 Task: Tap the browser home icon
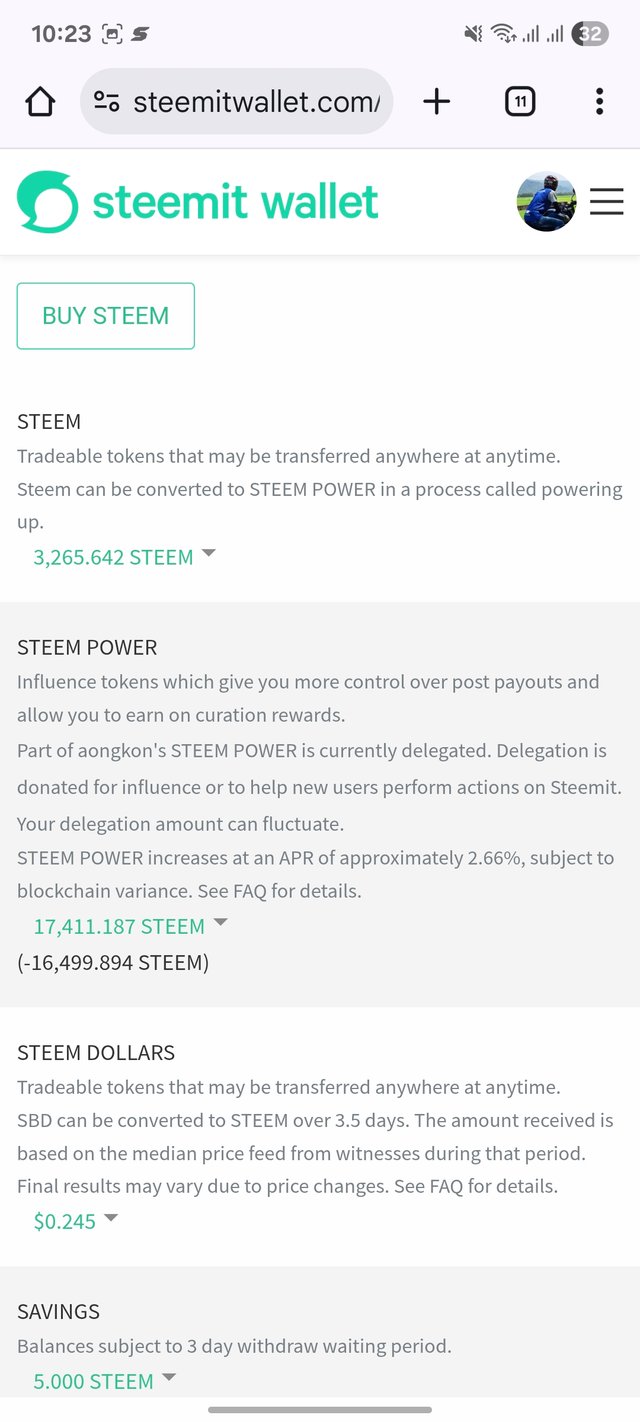(40, 101)
